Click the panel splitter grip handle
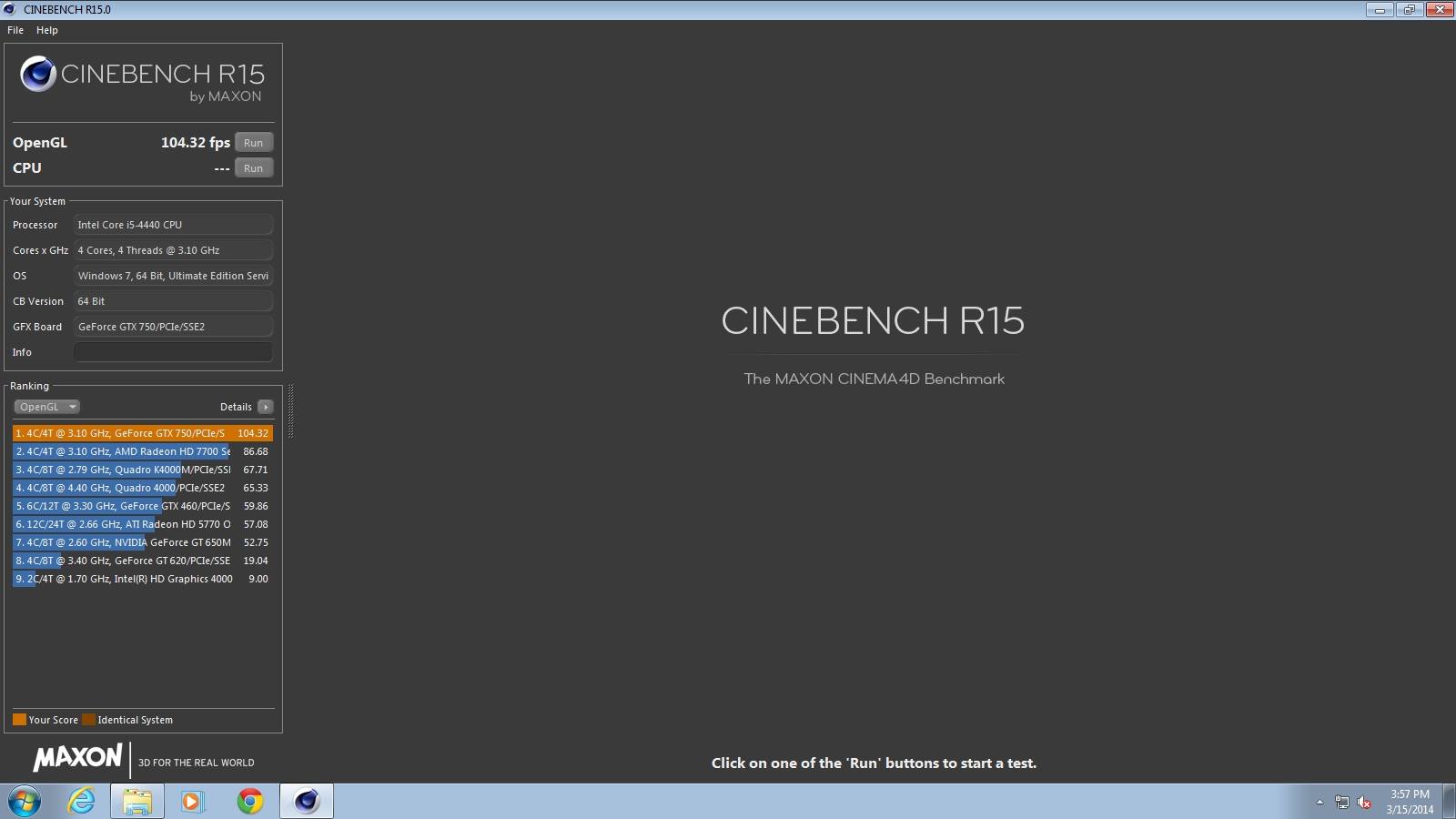The width and height of the screenshot is (1456, 819). 291,411
